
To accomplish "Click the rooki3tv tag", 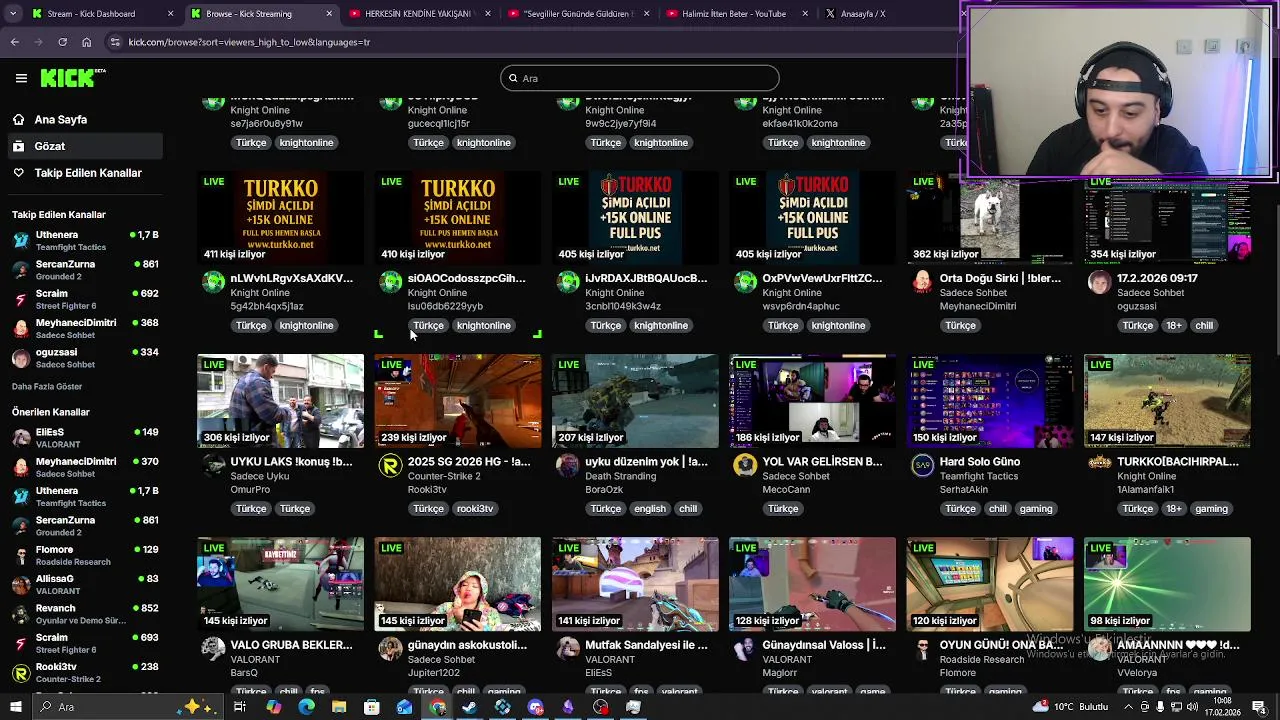I will [475, 508].
